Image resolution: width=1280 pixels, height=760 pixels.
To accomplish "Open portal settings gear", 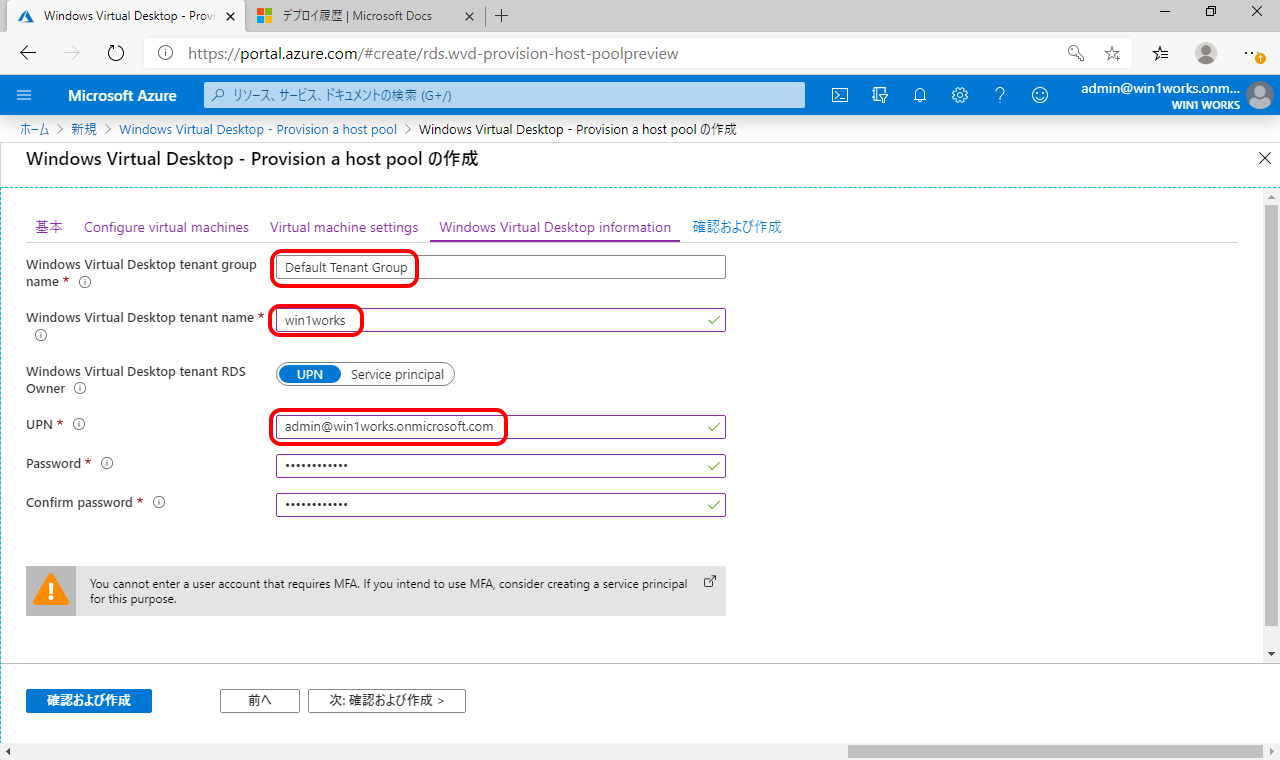I will (x=960, y=95).
